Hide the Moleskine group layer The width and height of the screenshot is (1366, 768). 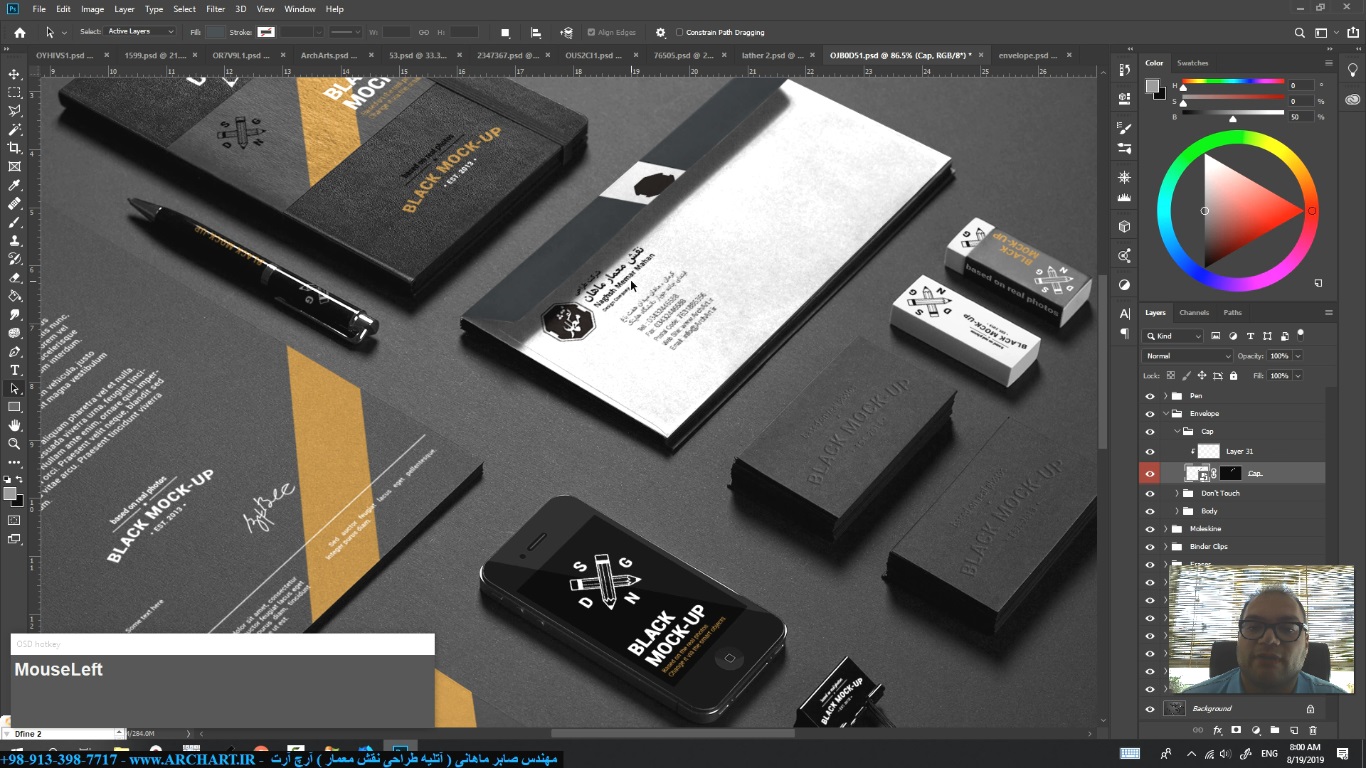click(x=1150, y=529)
